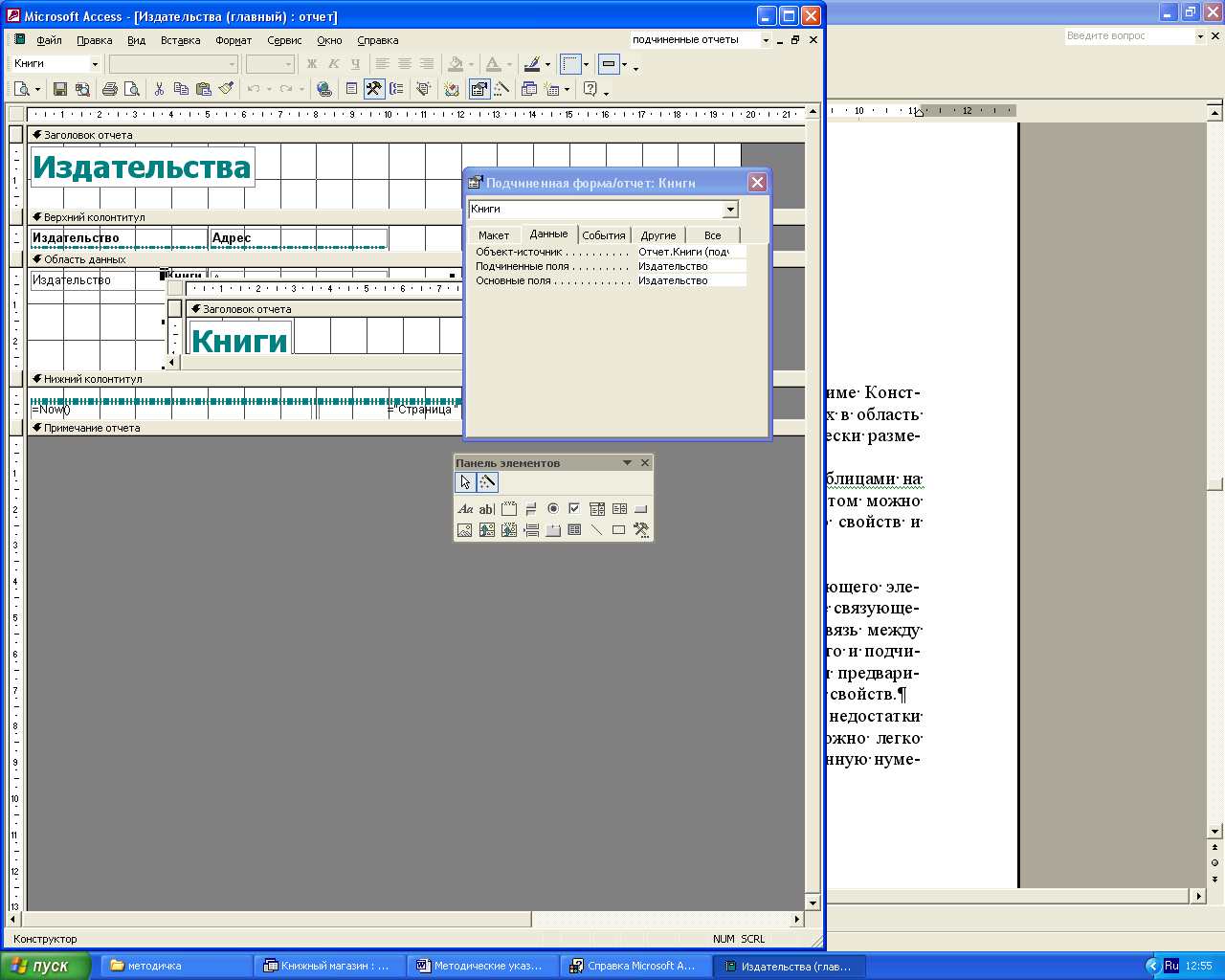This screenshot has width=1225, height=980.
Task: Select the Text Box (ab|) tool
Action: click(487, 509)
